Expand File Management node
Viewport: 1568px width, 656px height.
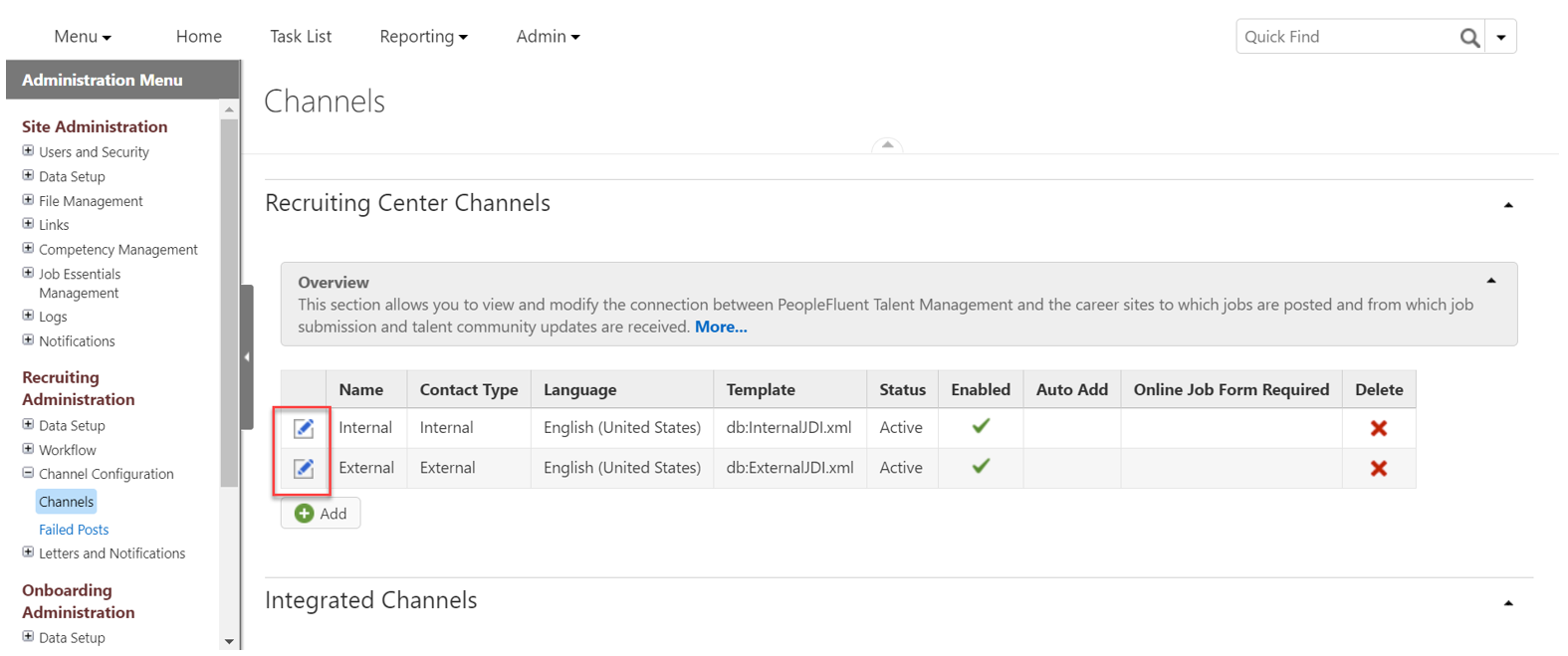28,200
